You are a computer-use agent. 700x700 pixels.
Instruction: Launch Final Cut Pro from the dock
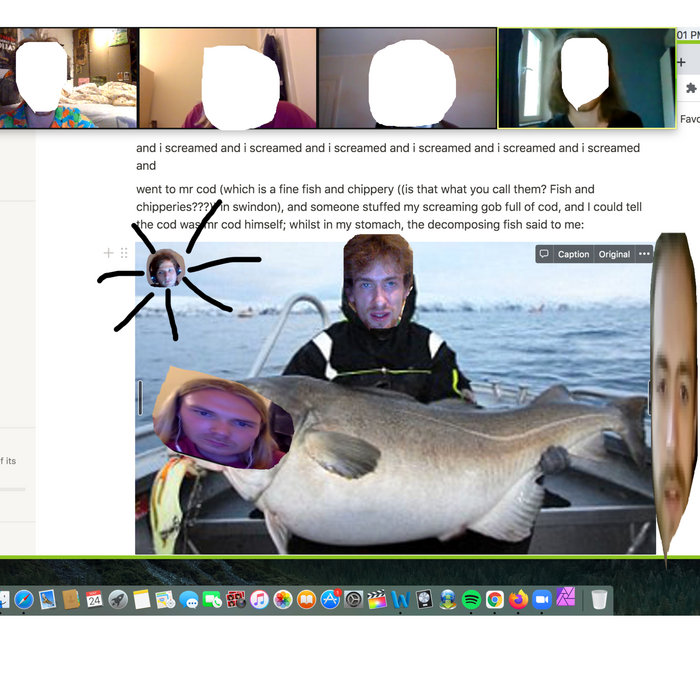(377, 600)
